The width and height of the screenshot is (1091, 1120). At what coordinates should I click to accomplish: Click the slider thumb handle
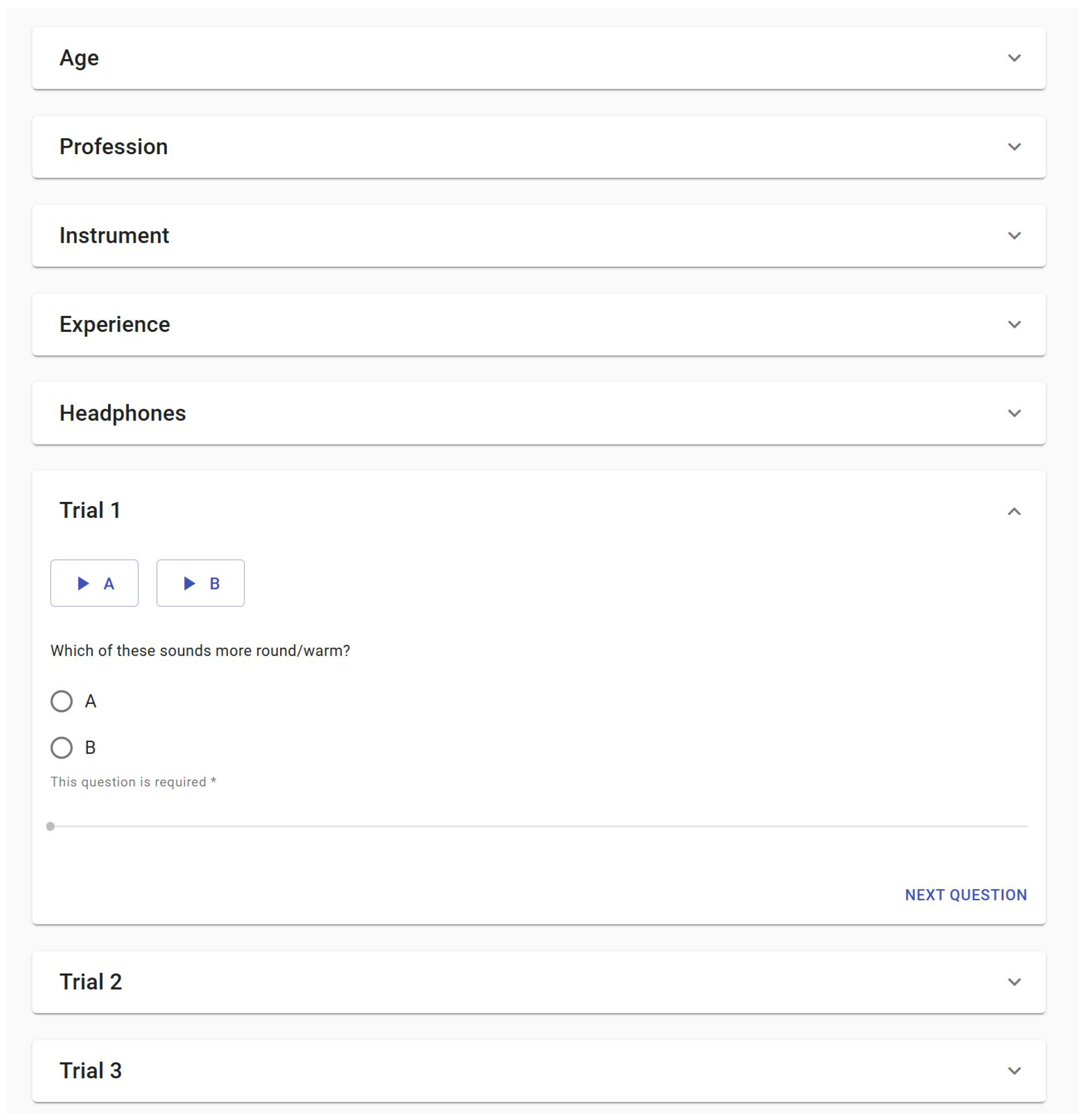[50, 826]
